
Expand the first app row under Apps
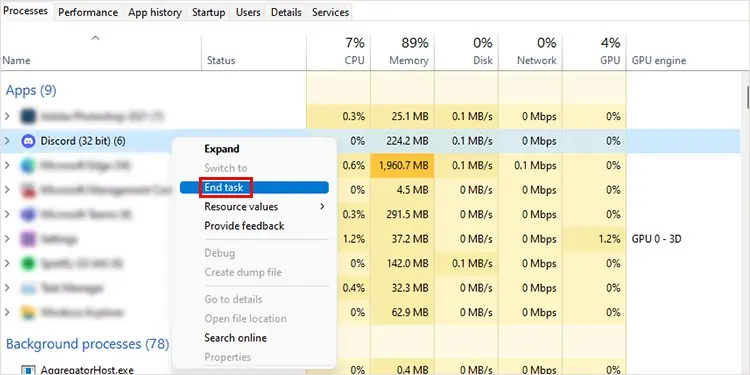[x=7, y=116]
